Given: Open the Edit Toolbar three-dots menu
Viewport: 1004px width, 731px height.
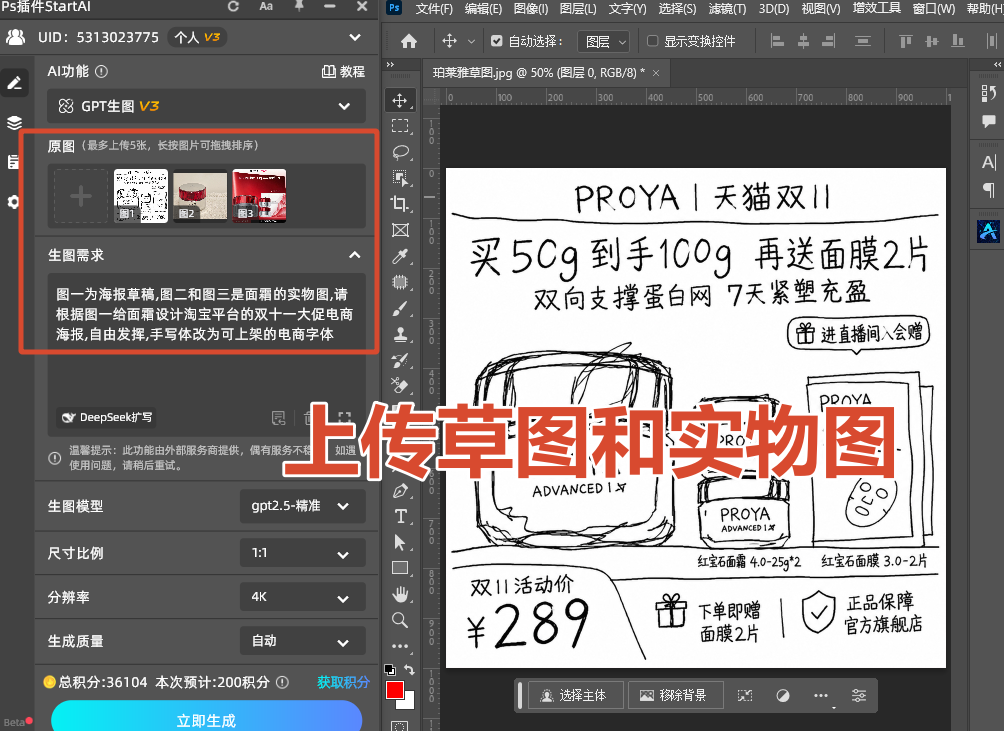Looking at the screenshot, I should coord(400,647).
